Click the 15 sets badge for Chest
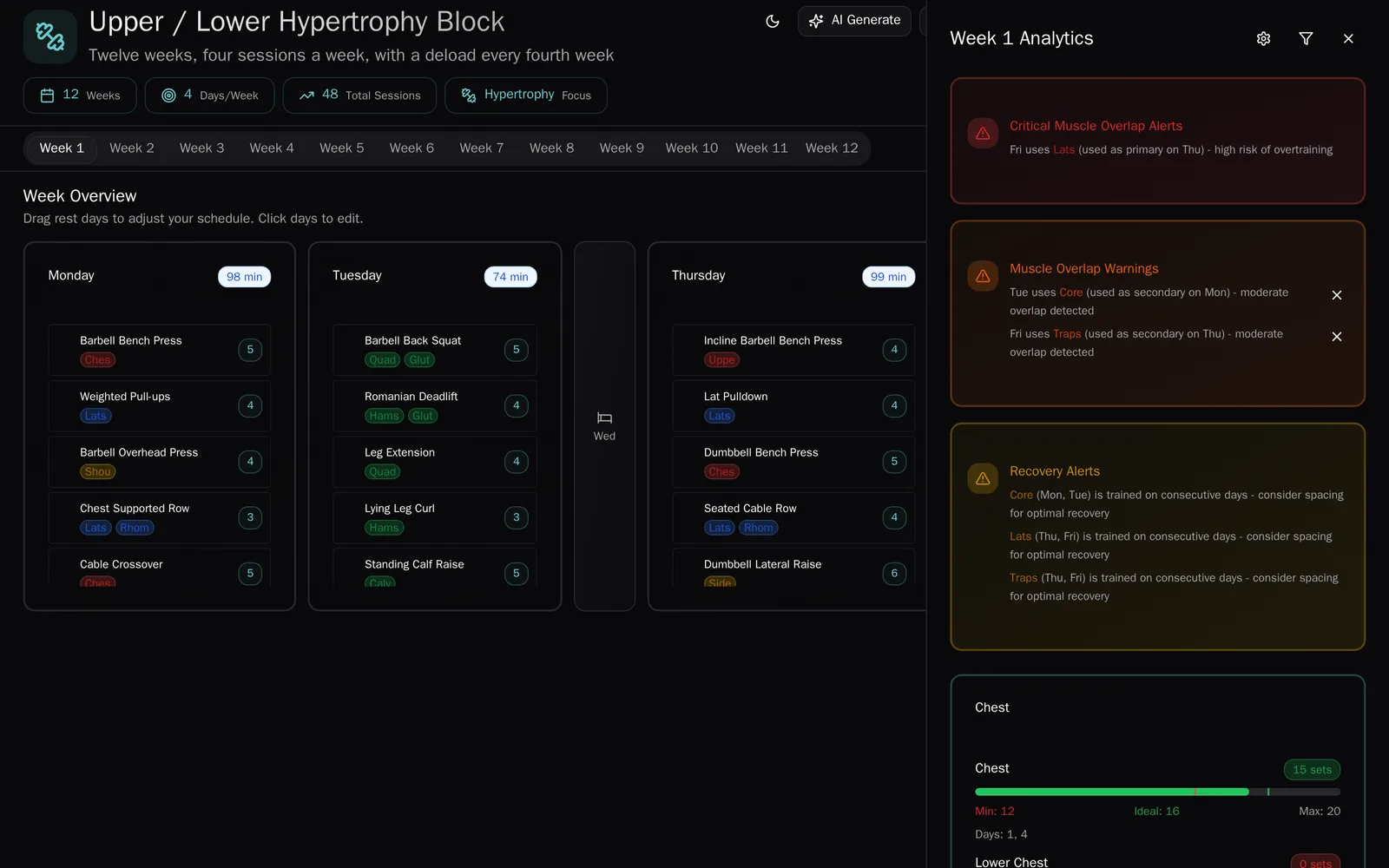 tap(1312, 770)
